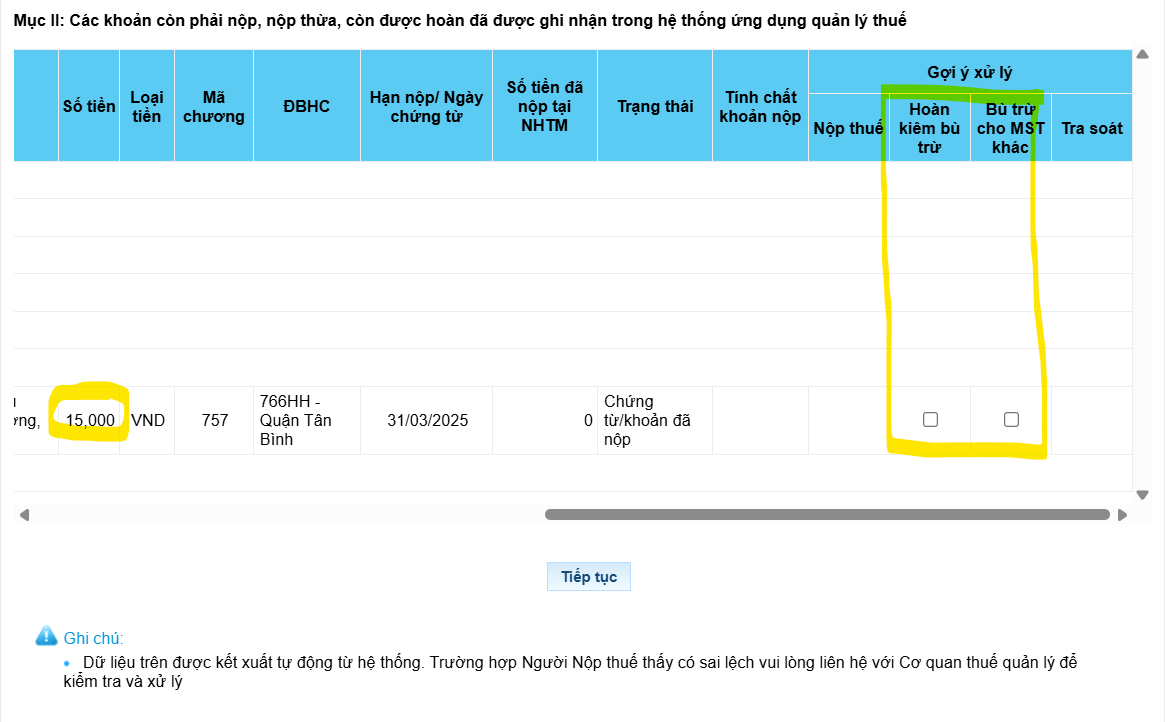Select the 766HH - Quận Tân Bình cell

(x=306, y=420)
